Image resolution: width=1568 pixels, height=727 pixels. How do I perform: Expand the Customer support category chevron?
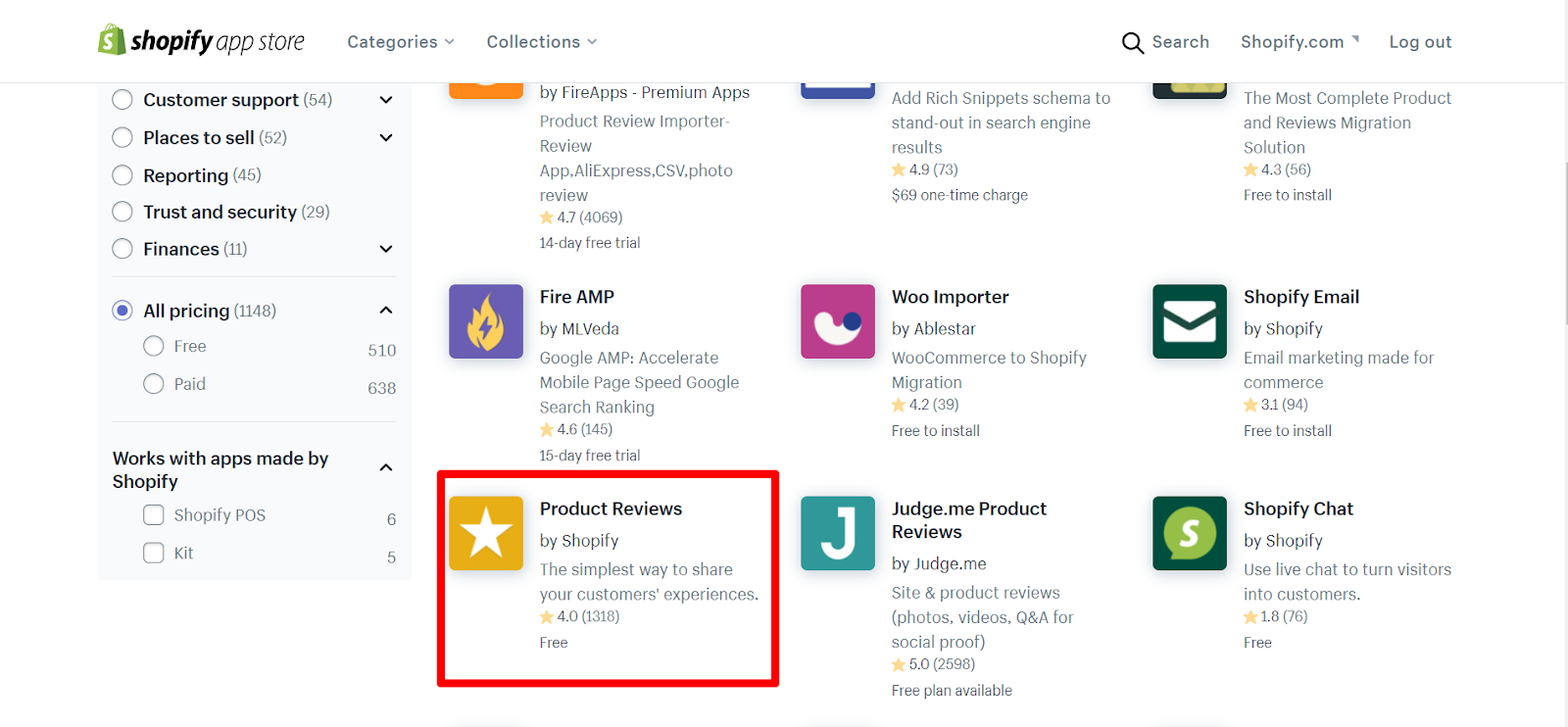tap(386, 100)
